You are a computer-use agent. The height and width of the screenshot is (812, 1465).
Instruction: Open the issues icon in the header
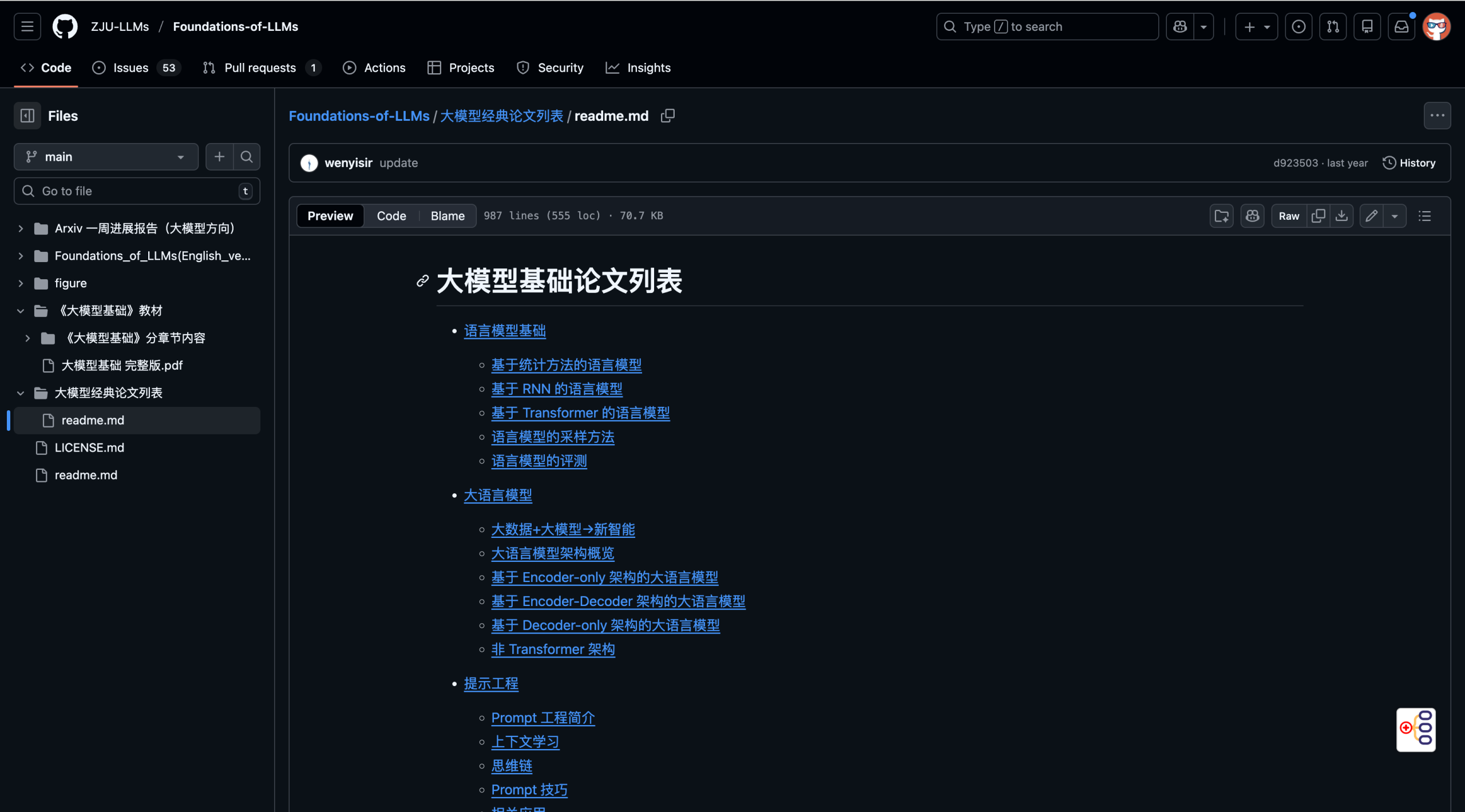coord(1298,26)
